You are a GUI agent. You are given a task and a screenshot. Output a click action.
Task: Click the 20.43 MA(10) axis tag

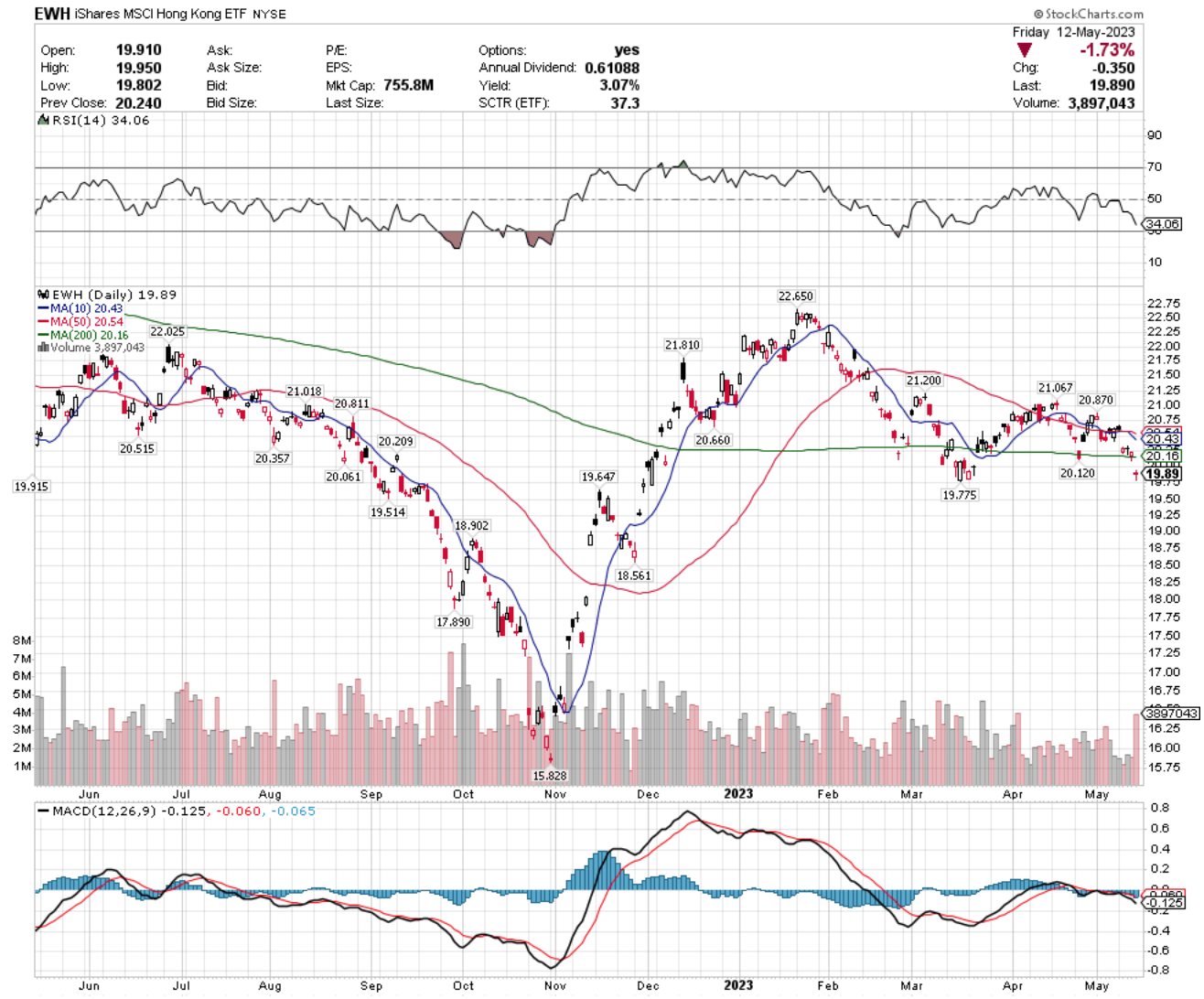click(x=1162, y=439)
